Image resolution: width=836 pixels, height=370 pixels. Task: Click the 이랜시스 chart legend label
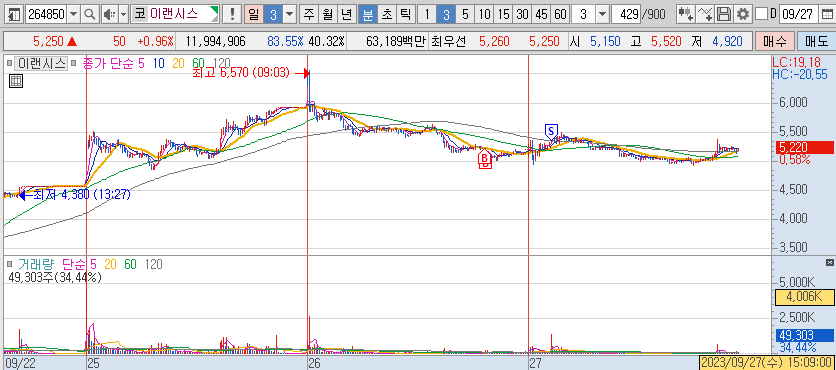click(42, 64)
